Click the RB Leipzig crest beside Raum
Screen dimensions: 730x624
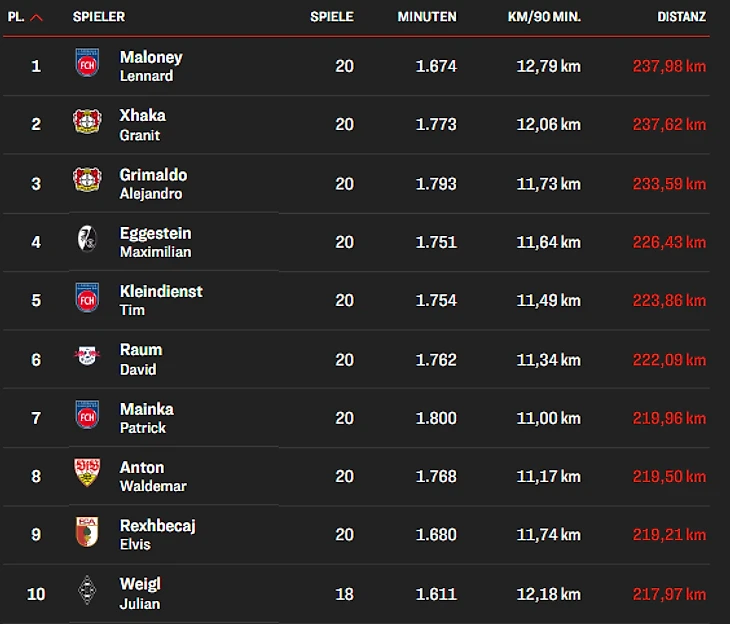coord(87,357)
